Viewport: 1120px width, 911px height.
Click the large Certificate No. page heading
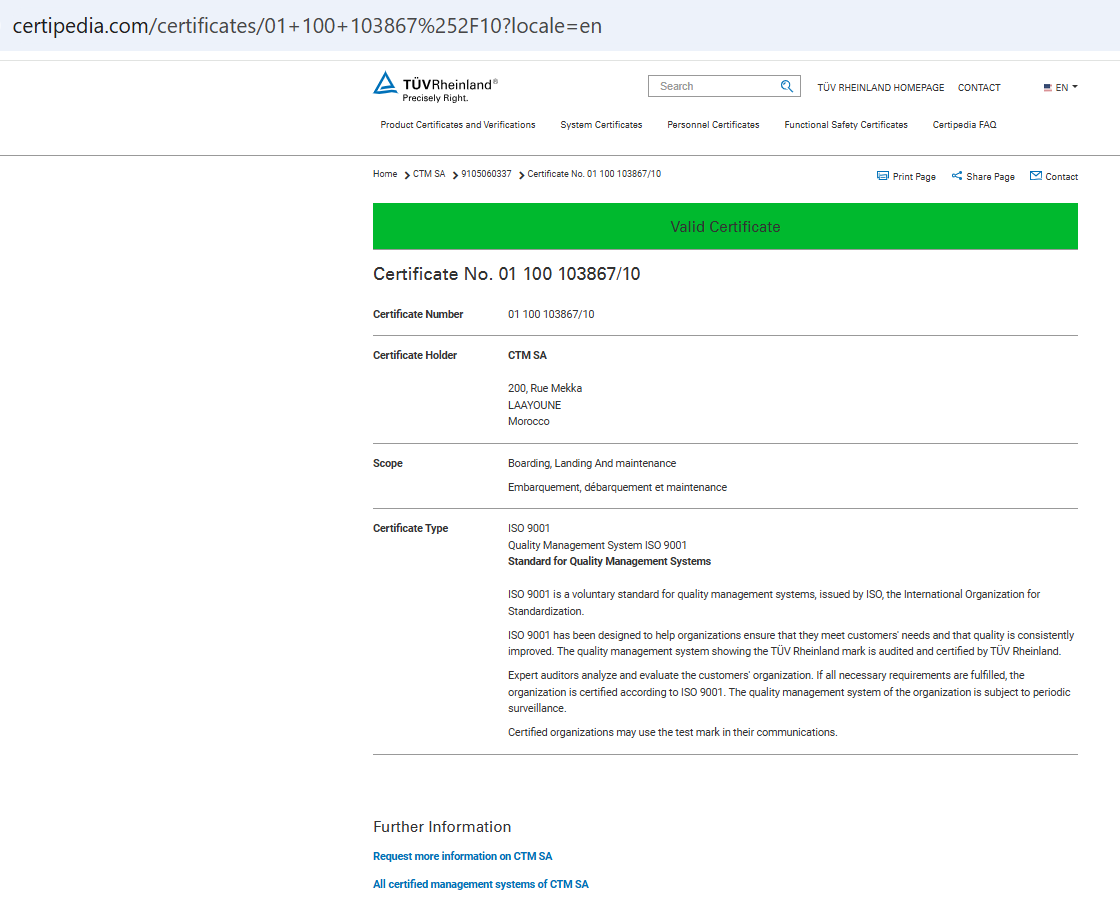tap(506, 274)
